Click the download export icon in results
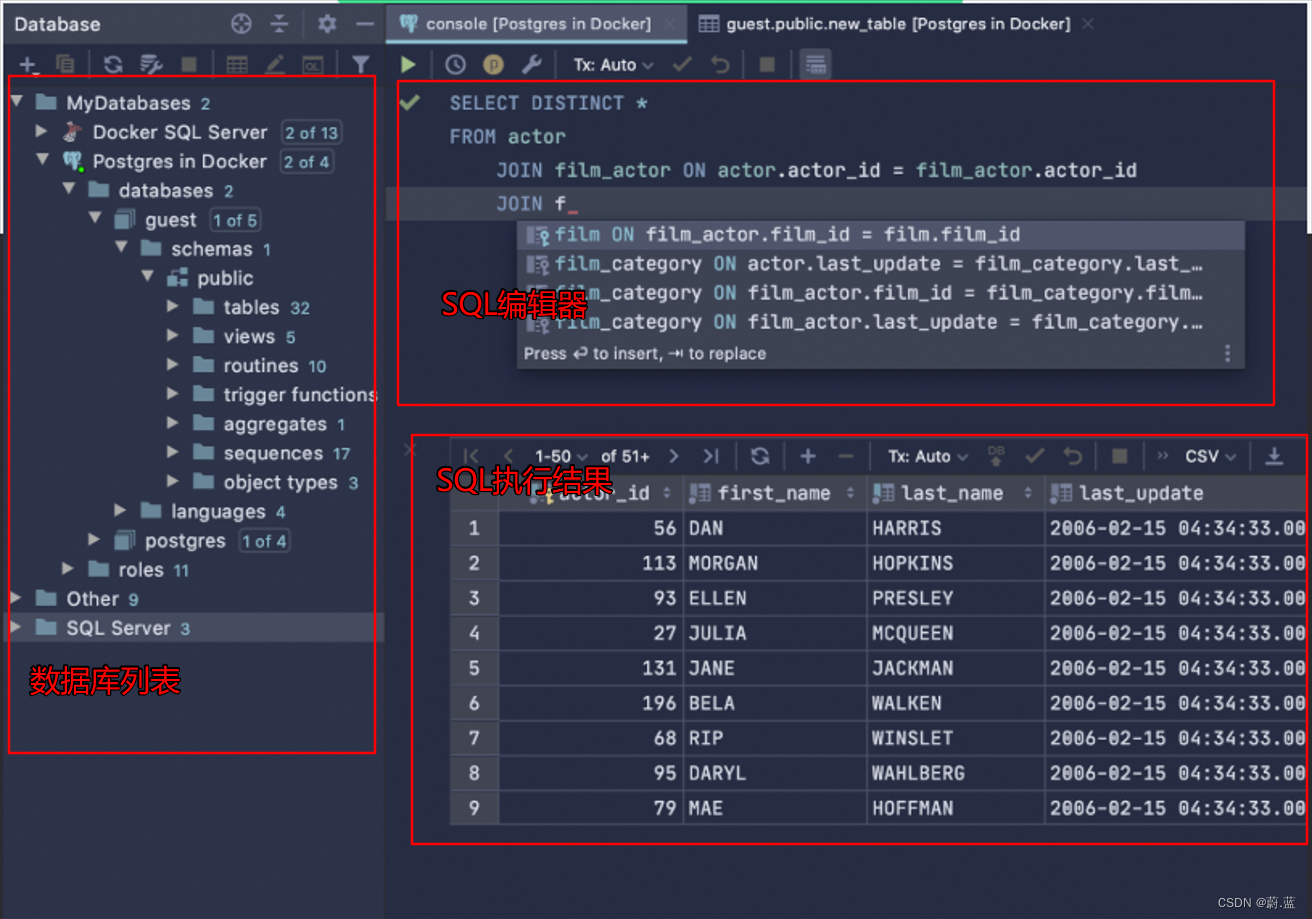 pyautogui.click(x=1274, y=456)
